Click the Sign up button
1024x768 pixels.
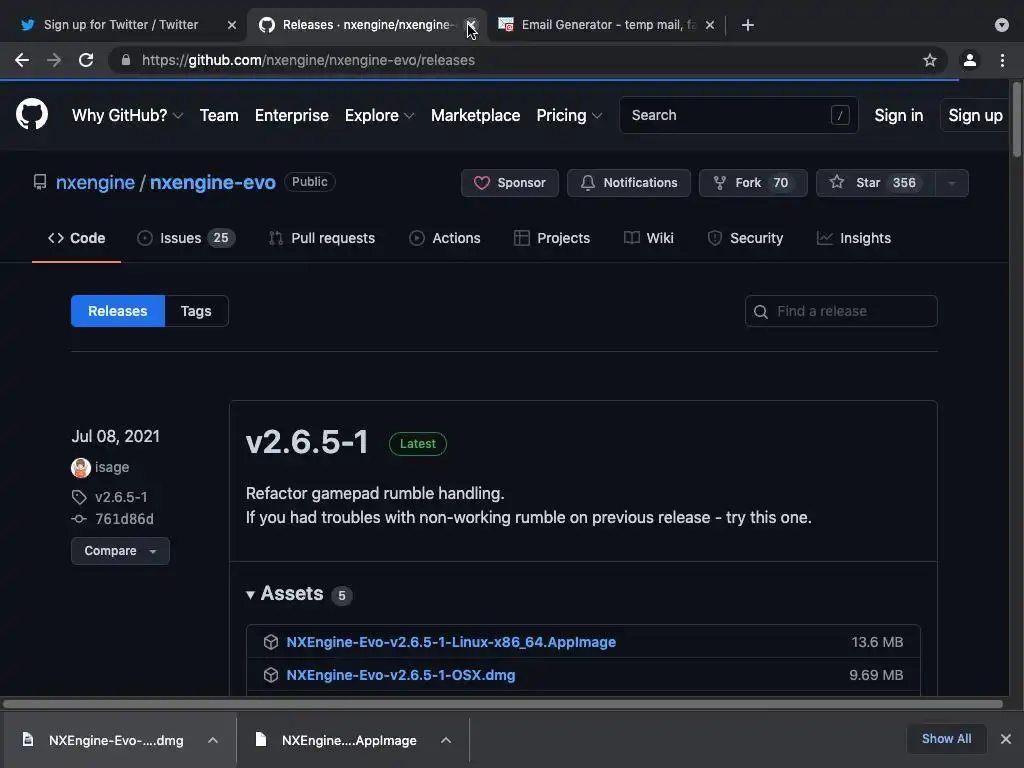pyautogui.click(x=975, y=116)
